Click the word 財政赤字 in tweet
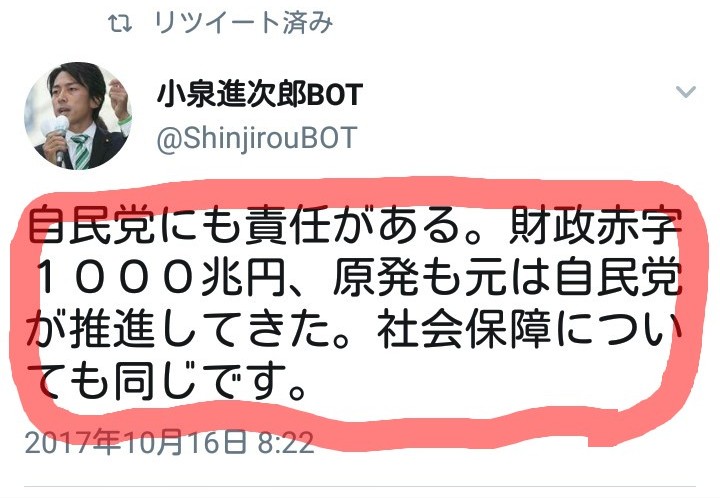720x498 pixels. click(595, 225)
